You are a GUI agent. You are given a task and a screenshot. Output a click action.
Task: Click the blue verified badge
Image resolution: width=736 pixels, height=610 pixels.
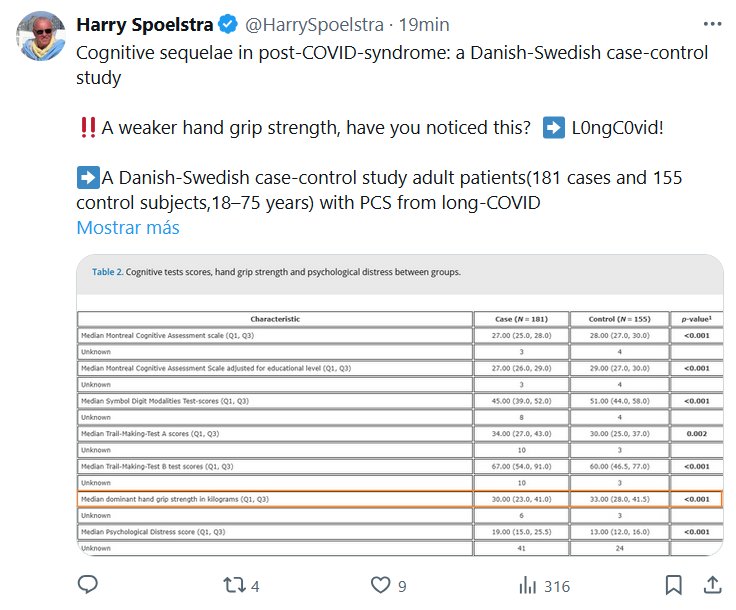pos(227,23)
